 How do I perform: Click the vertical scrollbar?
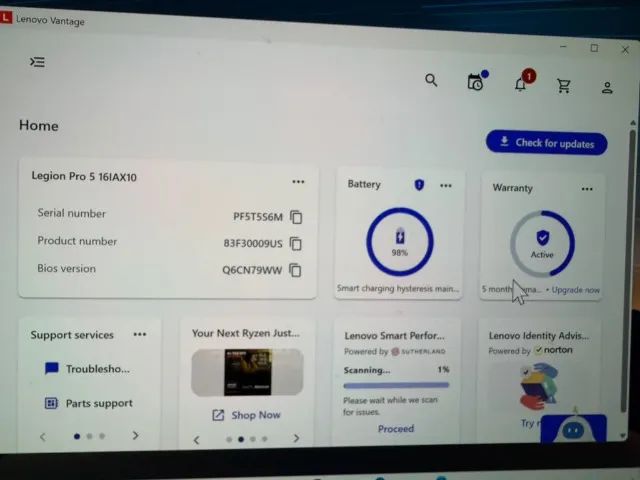tap(629, 271)
